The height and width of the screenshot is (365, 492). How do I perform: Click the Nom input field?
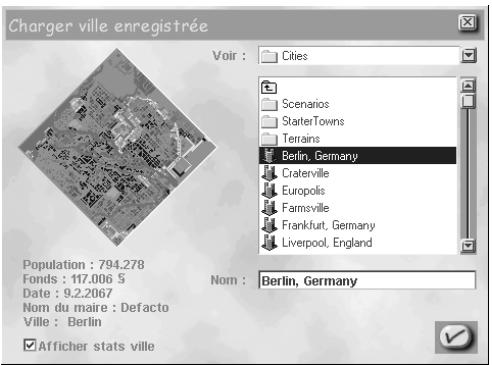367,280
